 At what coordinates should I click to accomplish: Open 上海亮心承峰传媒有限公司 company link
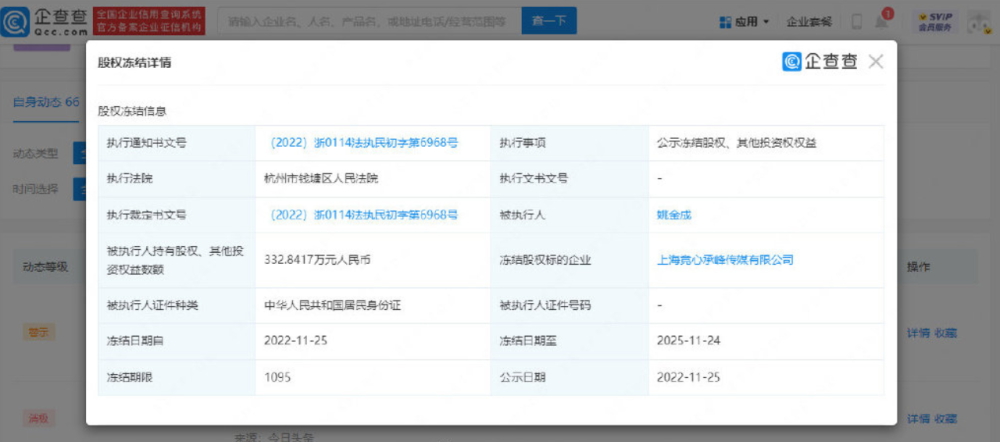pos(724,259)
